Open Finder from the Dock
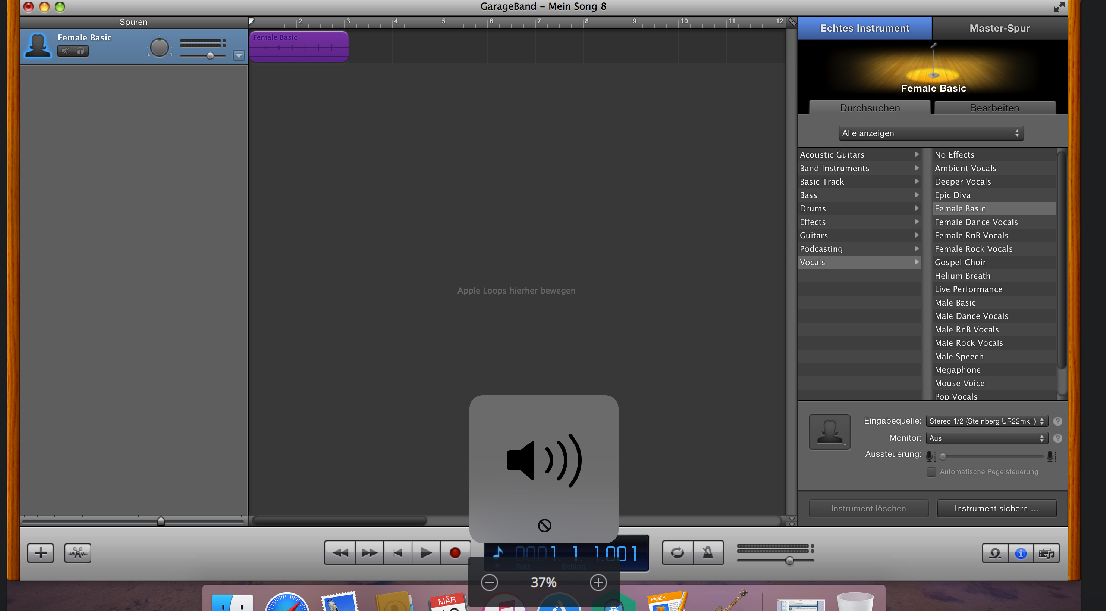Image resolution: width=1106 pixels, height=611 pixels. [x=232, y=602]
